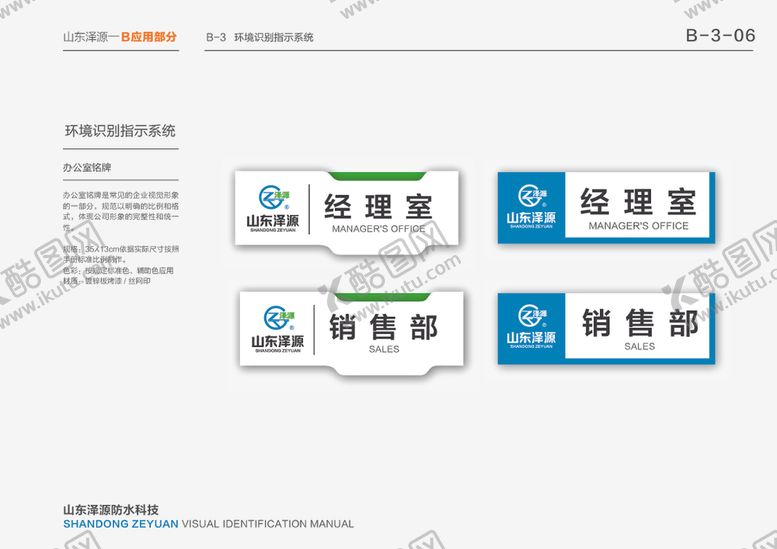777x549 pixels.
Task: Click 山东泽源 wordmark on white 经理室 sign
Action: click(273, 220)
